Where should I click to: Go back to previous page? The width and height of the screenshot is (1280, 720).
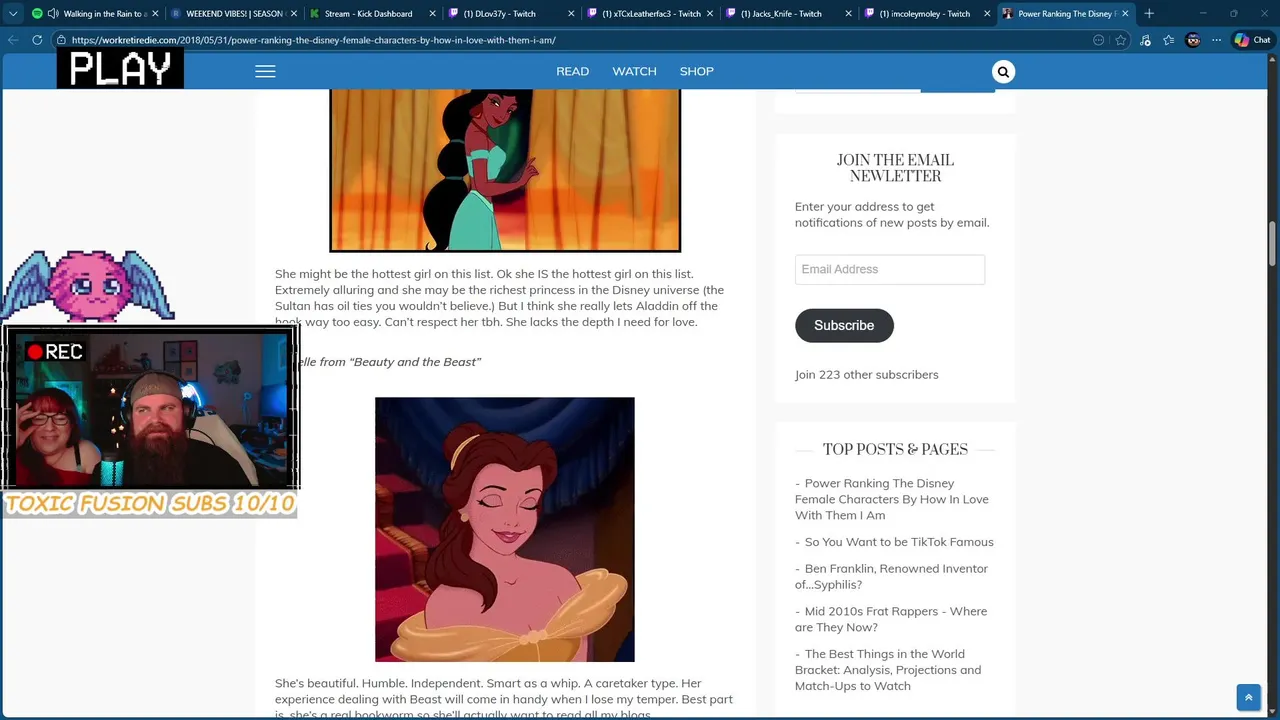pos(13,40)
